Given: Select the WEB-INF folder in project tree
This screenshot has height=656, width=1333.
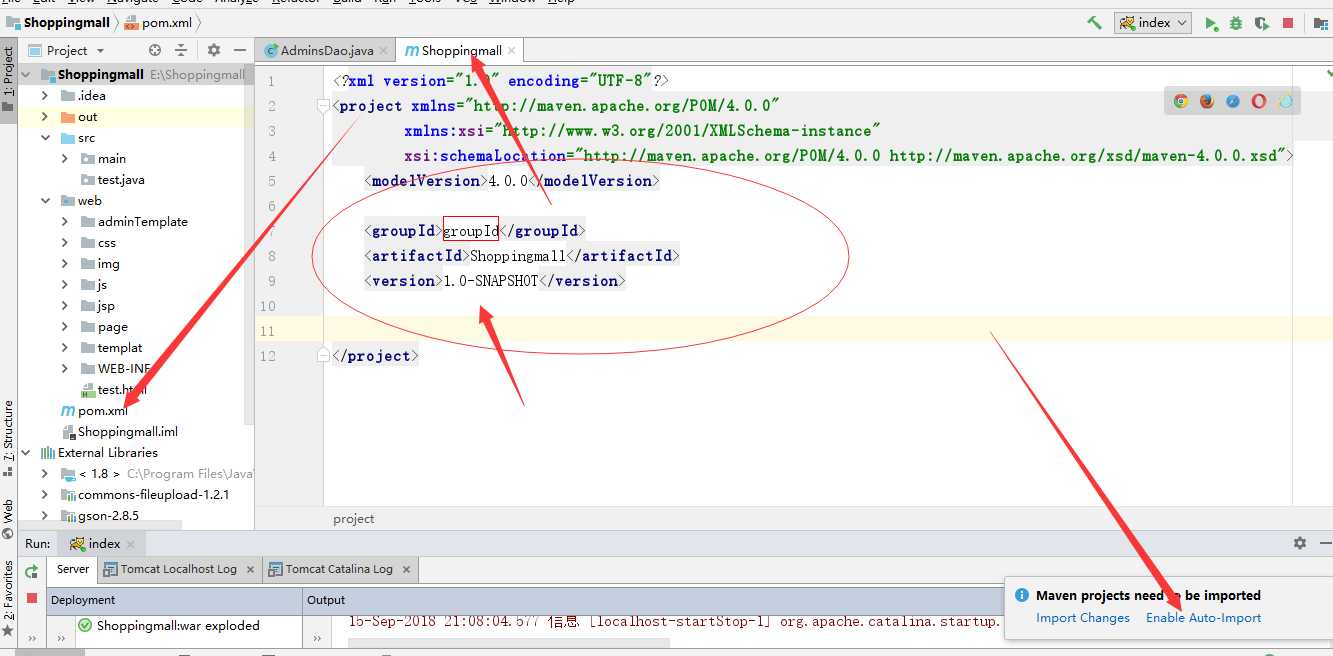Looking at the screenshot, I should point(115,369).
